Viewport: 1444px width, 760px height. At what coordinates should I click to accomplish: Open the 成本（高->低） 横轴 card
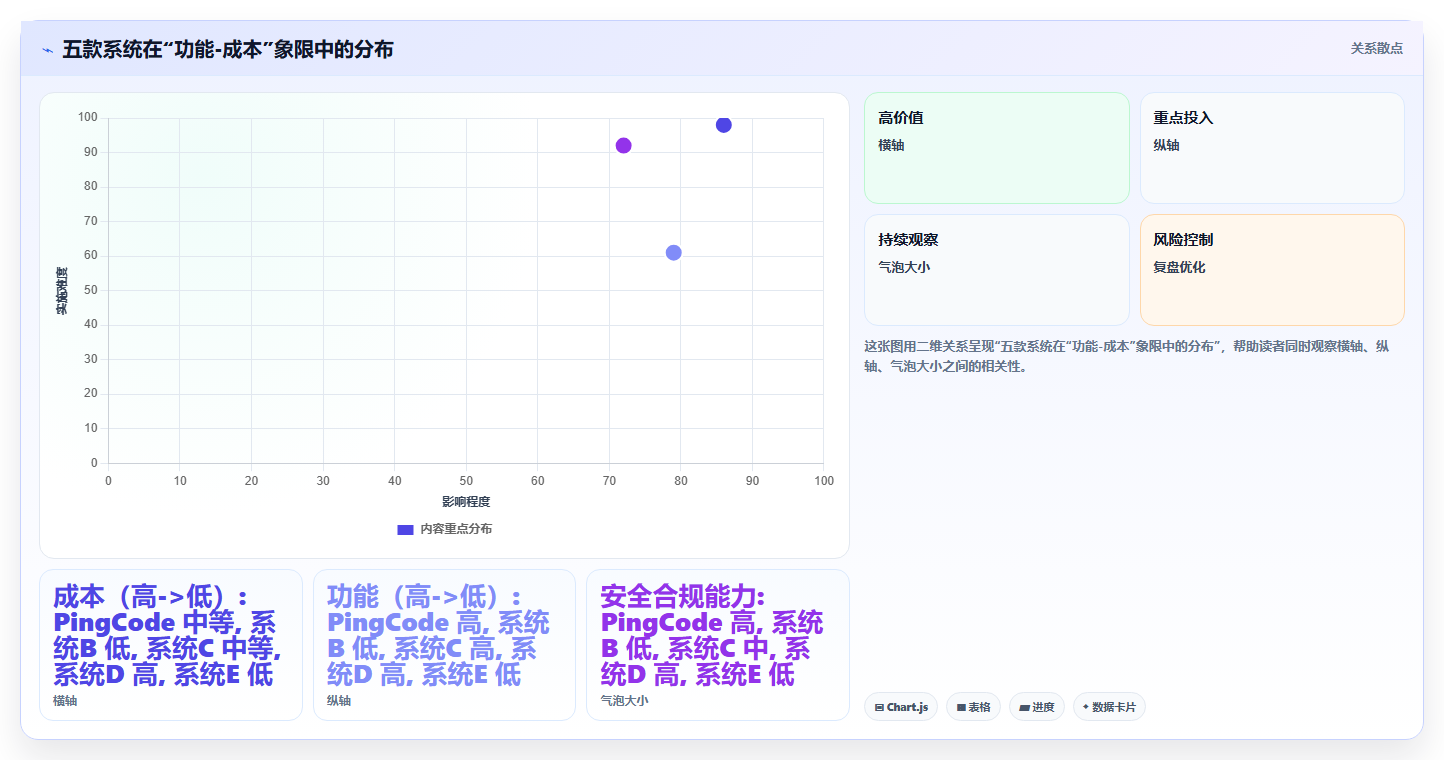tap(171, 645)
